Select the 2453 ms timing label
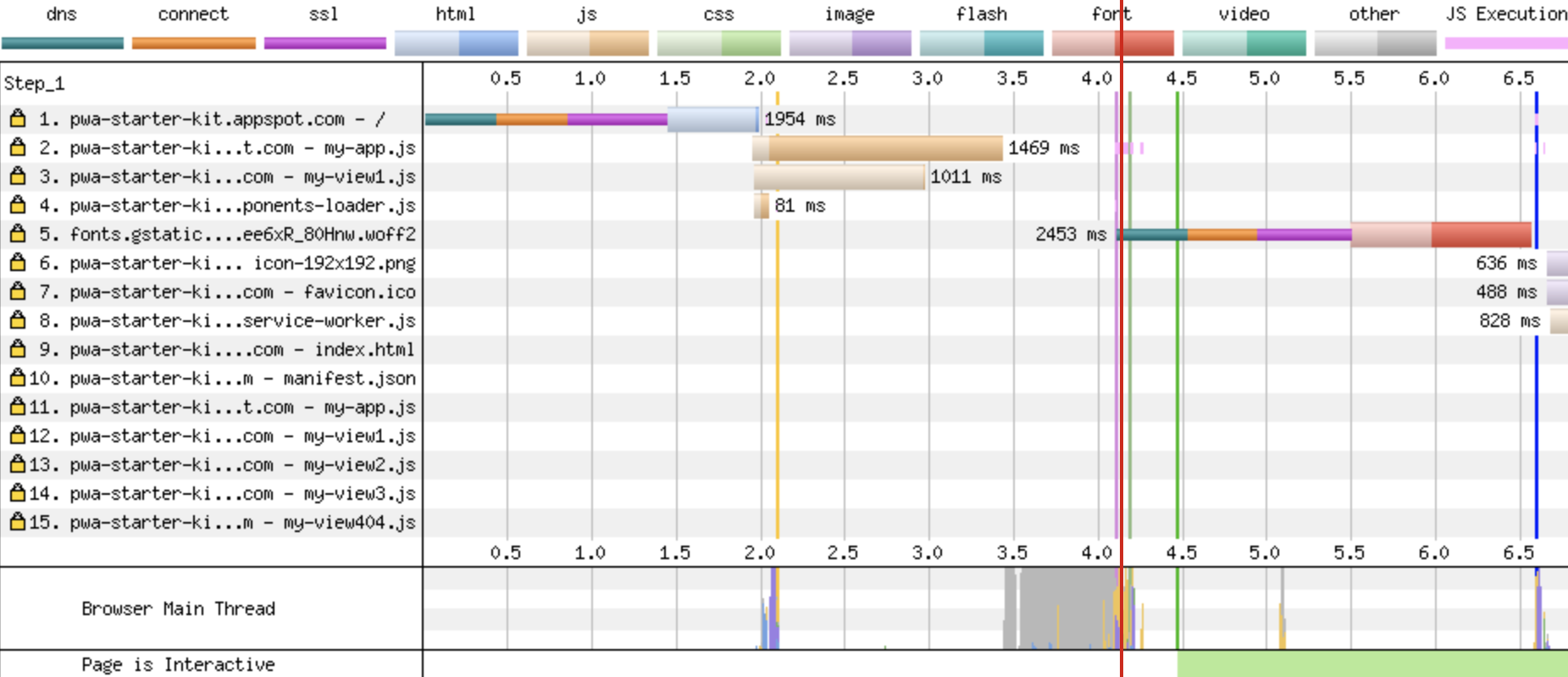 tap(1071, 234)
